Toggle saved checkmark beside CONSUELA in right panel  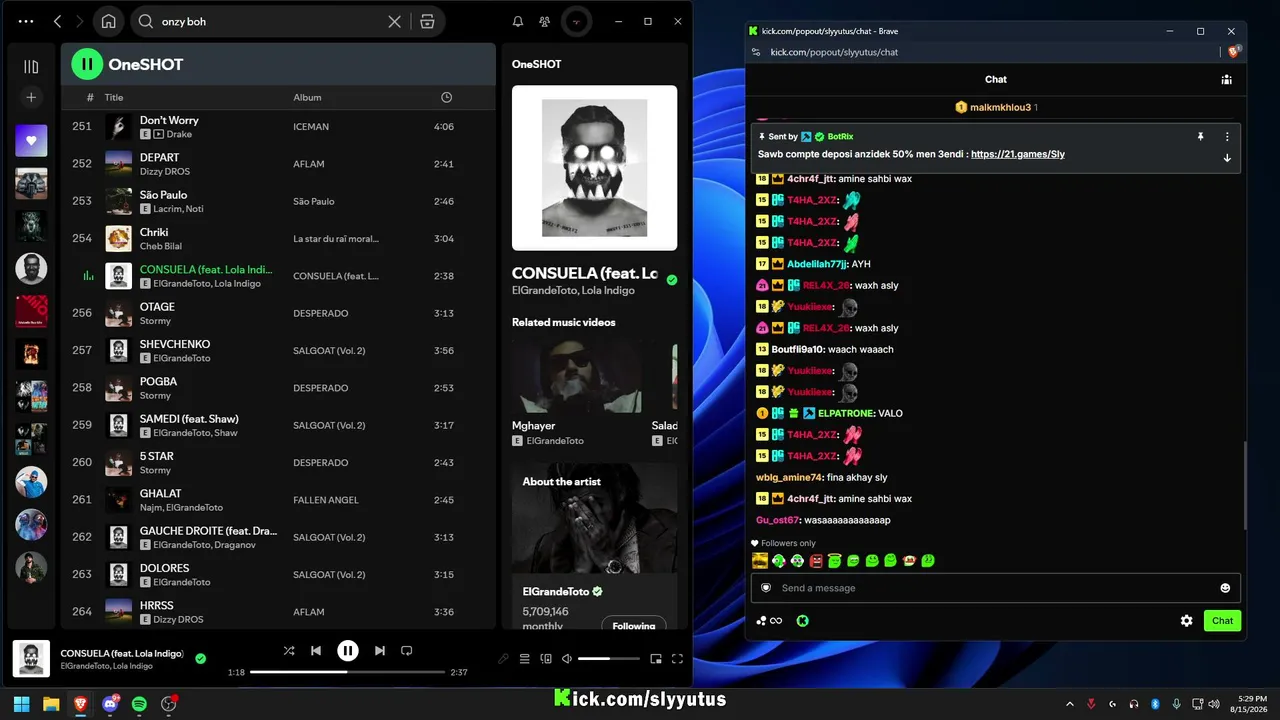tap(672, 280)
